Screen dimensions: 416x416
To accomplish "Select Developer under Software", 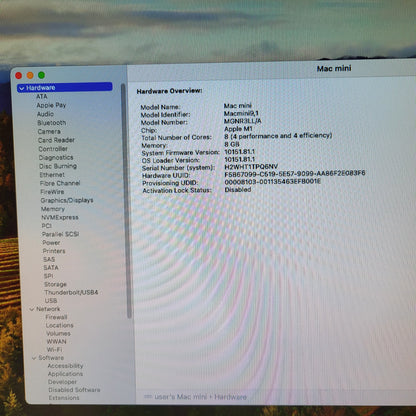I will (x=62, y=382).
